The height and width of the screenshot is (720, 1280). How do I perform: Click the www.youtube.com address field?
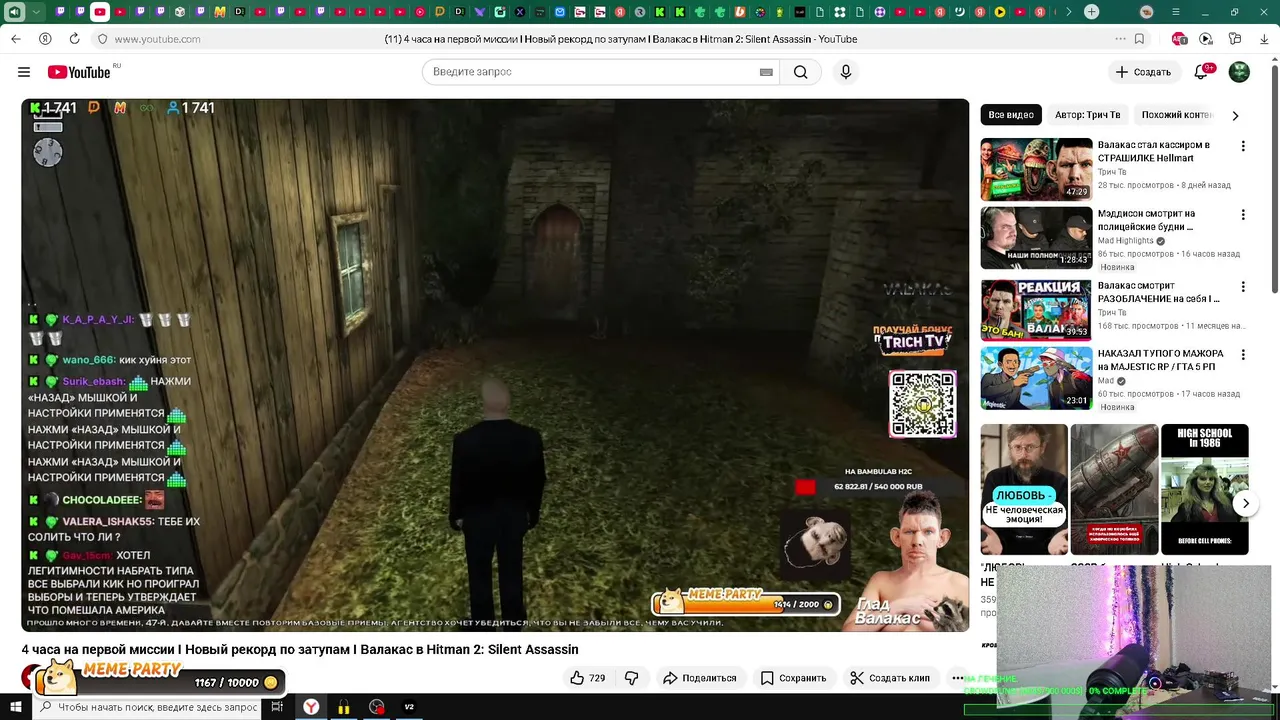tap(157, 39)
